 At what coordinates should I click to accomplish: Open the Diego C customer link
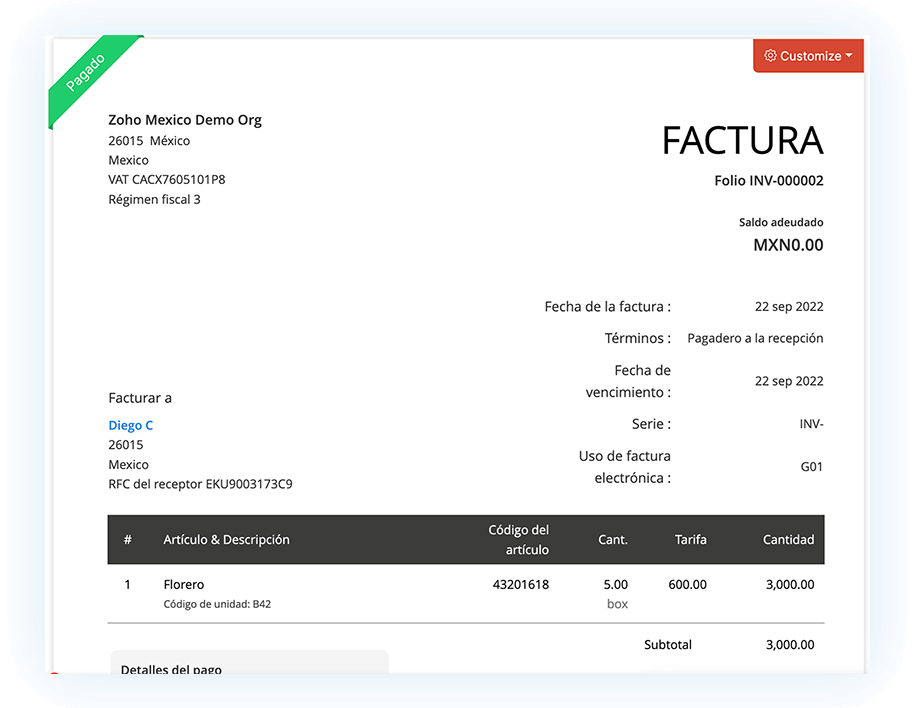[131, 425]
